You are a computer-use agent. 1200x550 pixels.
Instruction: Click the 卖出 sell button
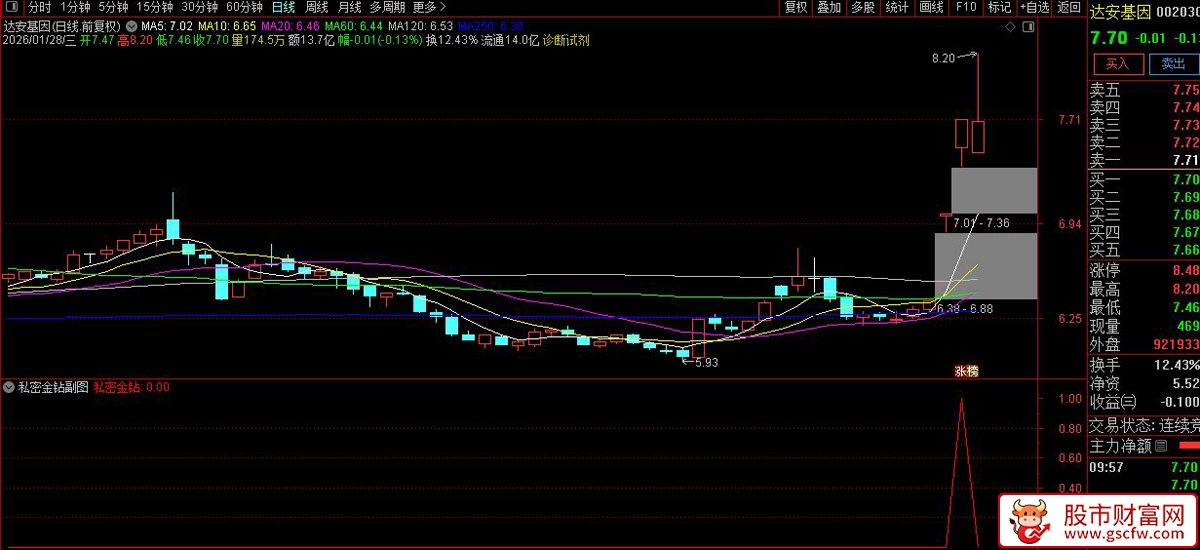point(1173,64)
